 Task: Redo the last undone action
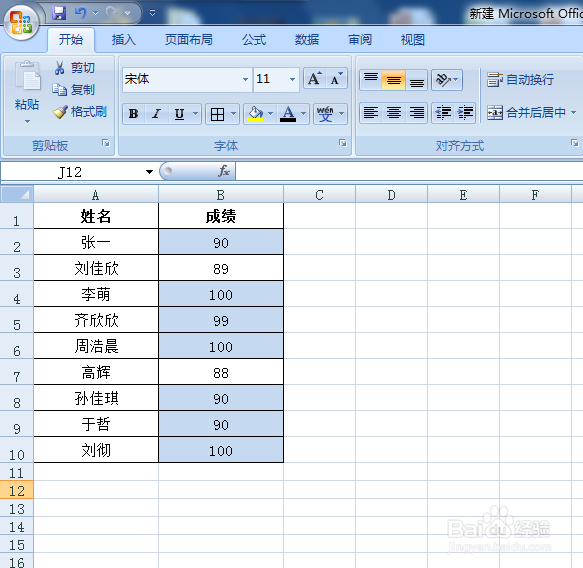(x=112, y=13)
